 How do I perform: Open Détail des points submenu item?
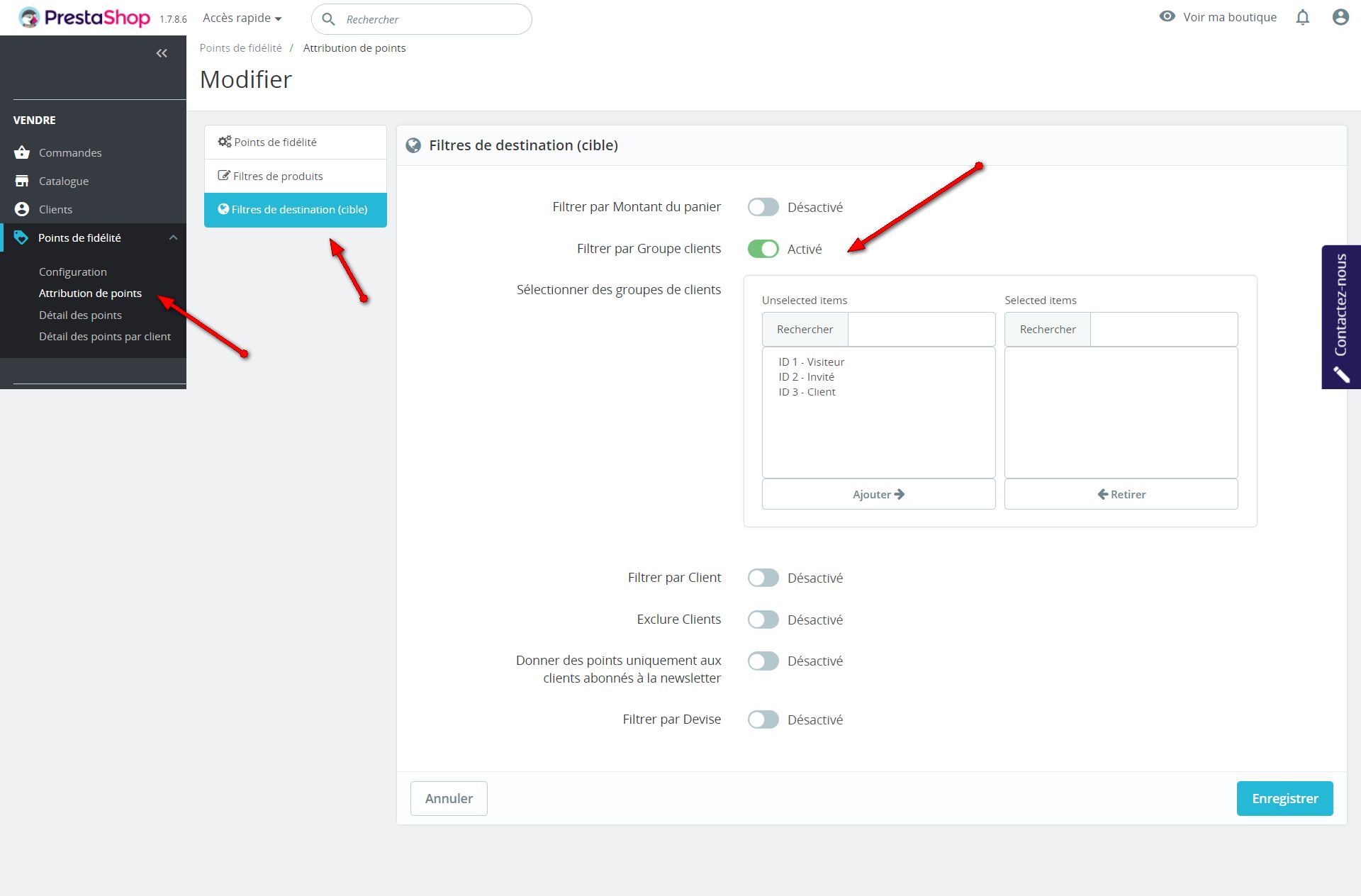coord(80,315)
